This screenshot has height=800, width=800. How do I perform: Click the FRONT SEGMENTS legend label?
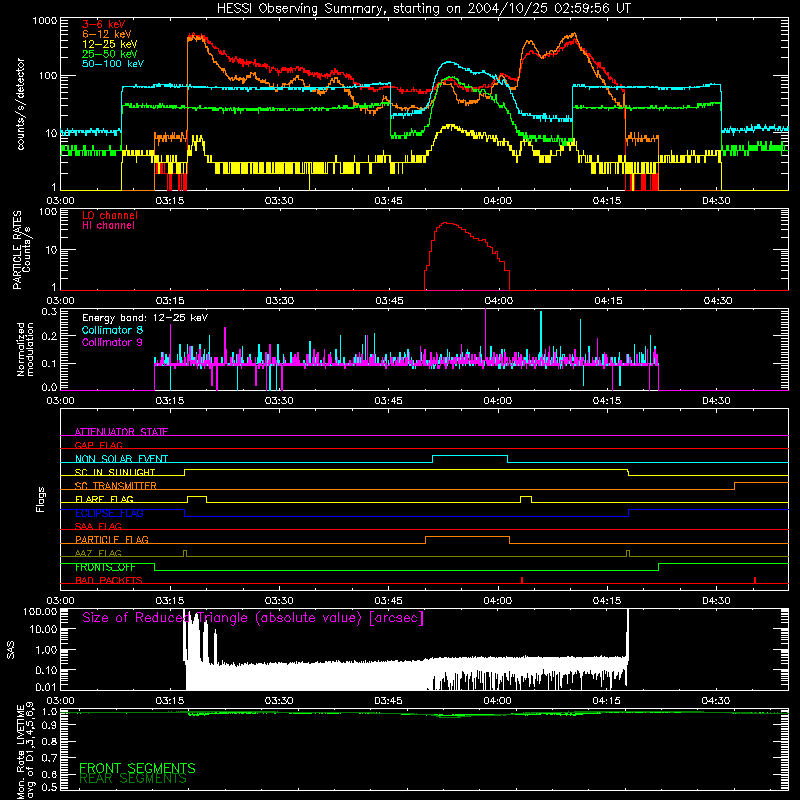137,768
